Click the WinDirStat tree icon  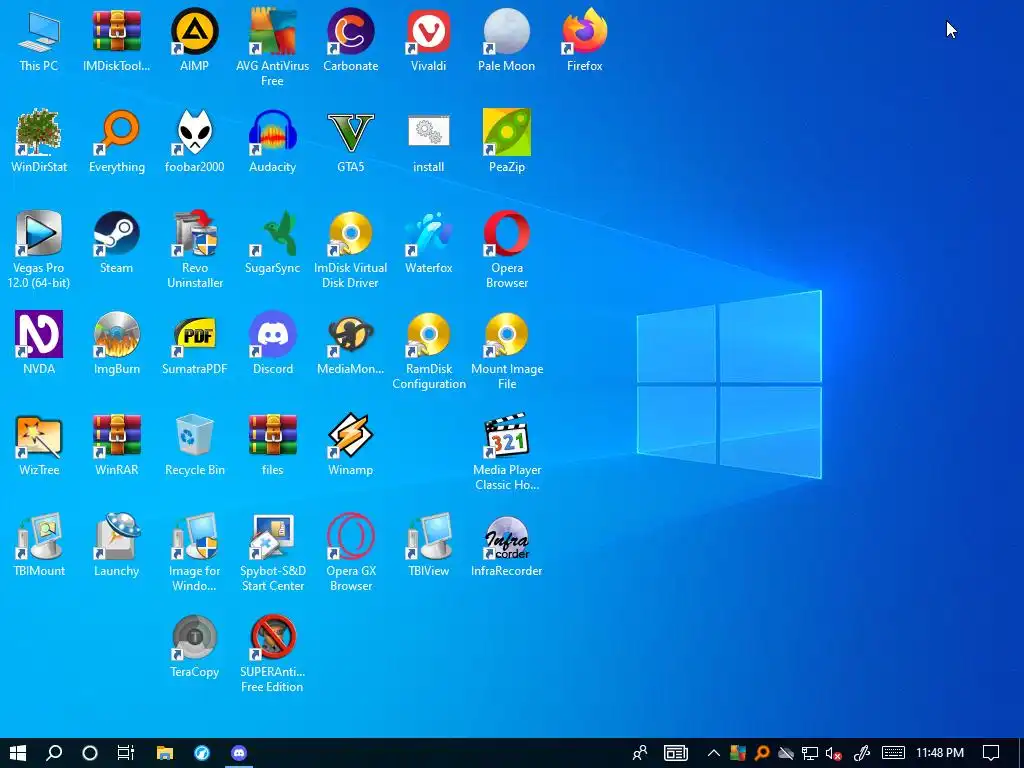[x=39, y=142]
